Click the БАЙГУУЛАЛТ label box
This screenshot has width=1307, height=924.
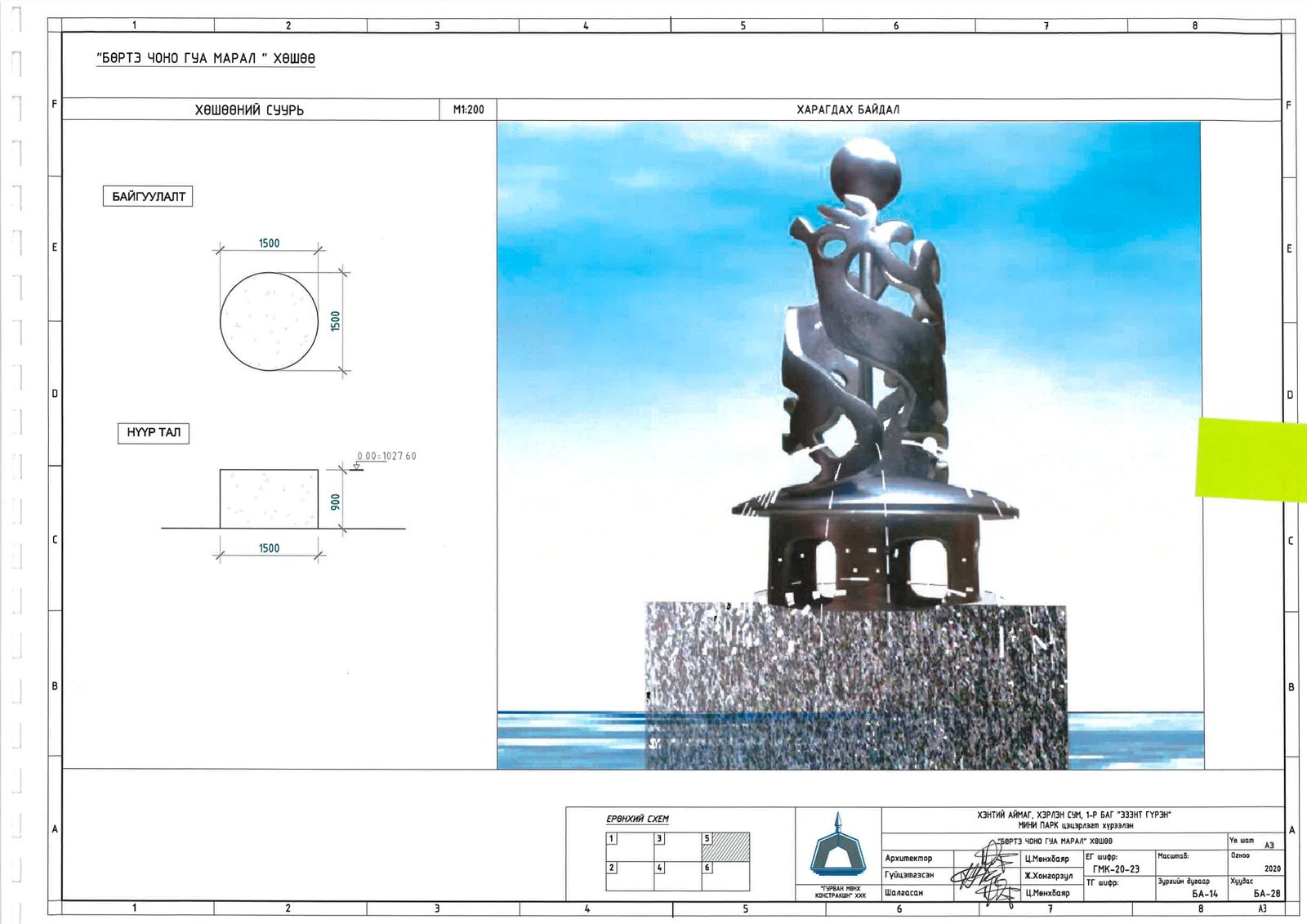pyautogui.click(x=148, y=196)
